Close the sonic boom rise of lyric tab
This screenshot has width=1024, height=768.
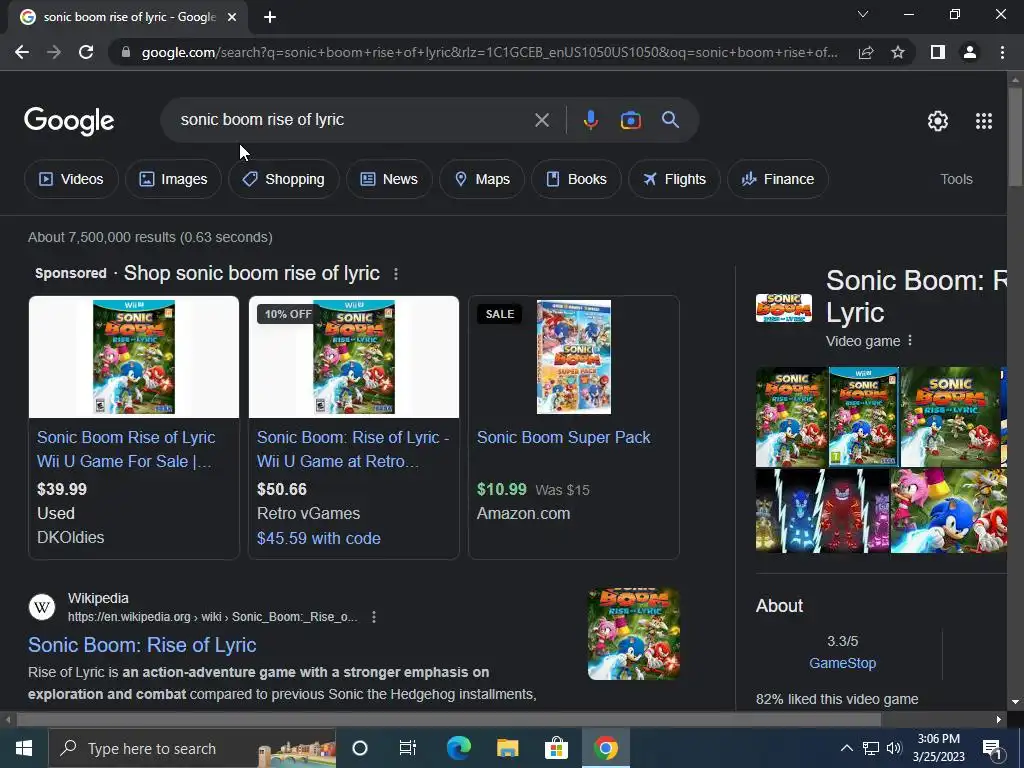tap(232, 17)
